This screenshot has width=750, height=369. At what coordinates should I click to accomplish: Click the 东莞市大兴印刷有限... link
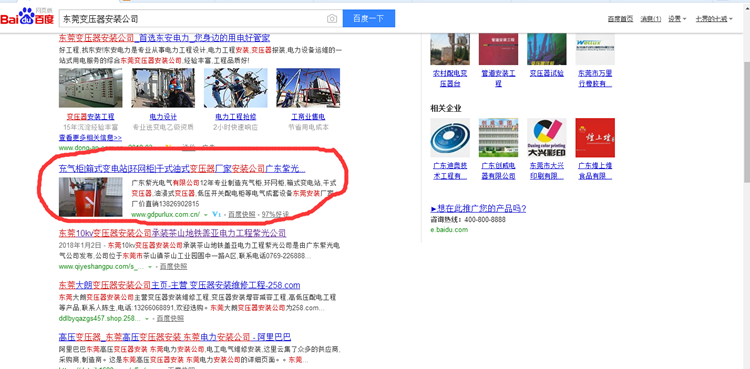pos(547,171)
